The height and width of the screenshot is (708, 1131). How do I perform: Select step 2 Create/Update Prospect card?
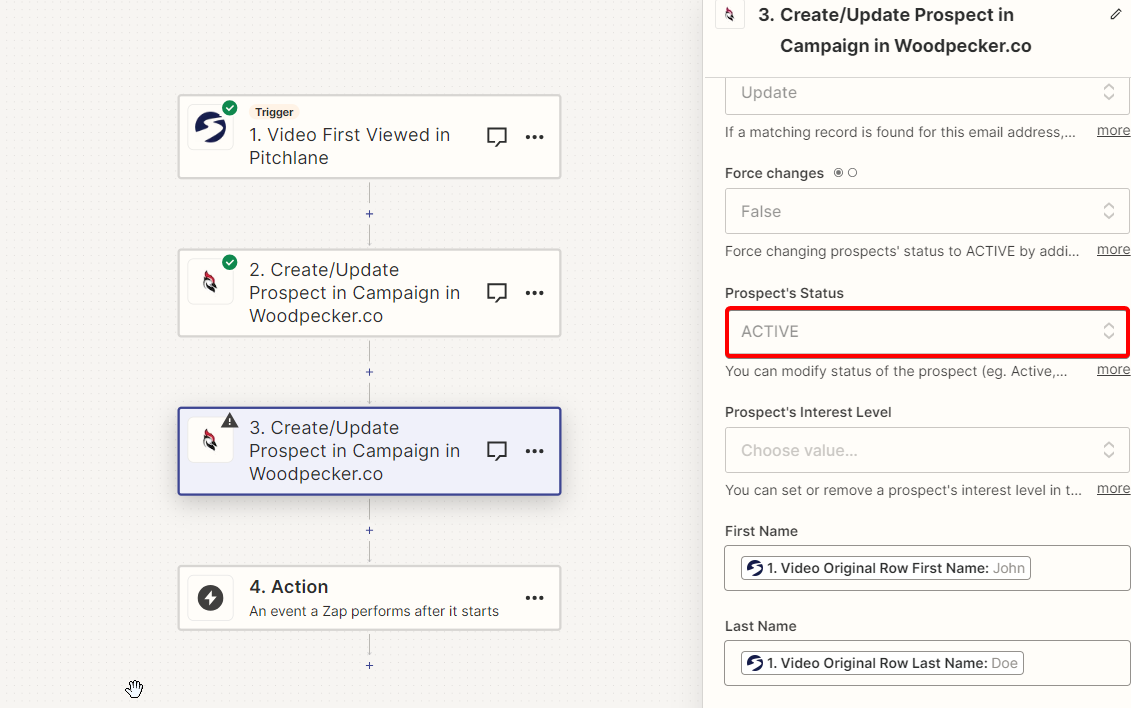(369, 293)
